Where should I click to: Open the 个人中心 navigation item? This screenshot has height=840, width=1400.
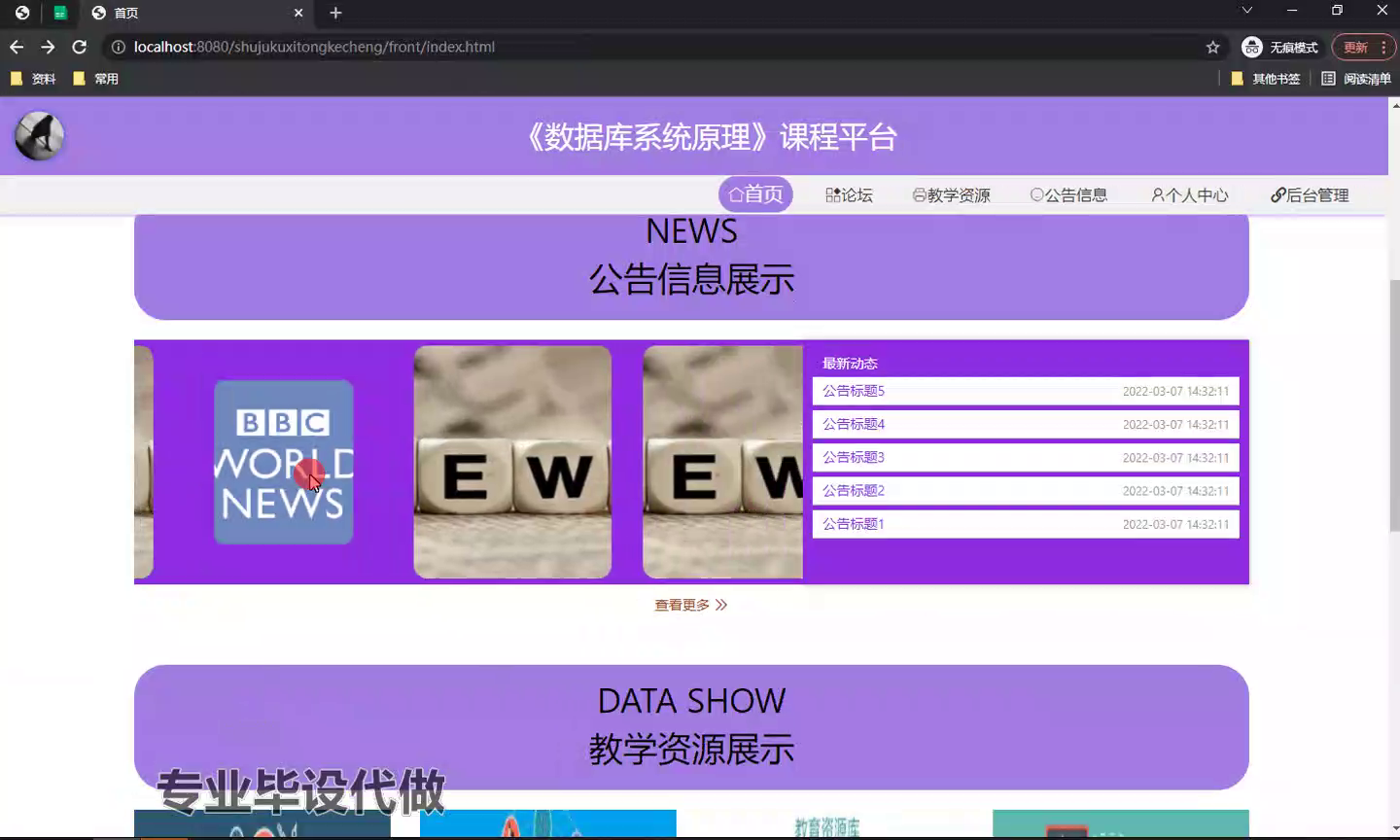click(x=1189, y=195)
